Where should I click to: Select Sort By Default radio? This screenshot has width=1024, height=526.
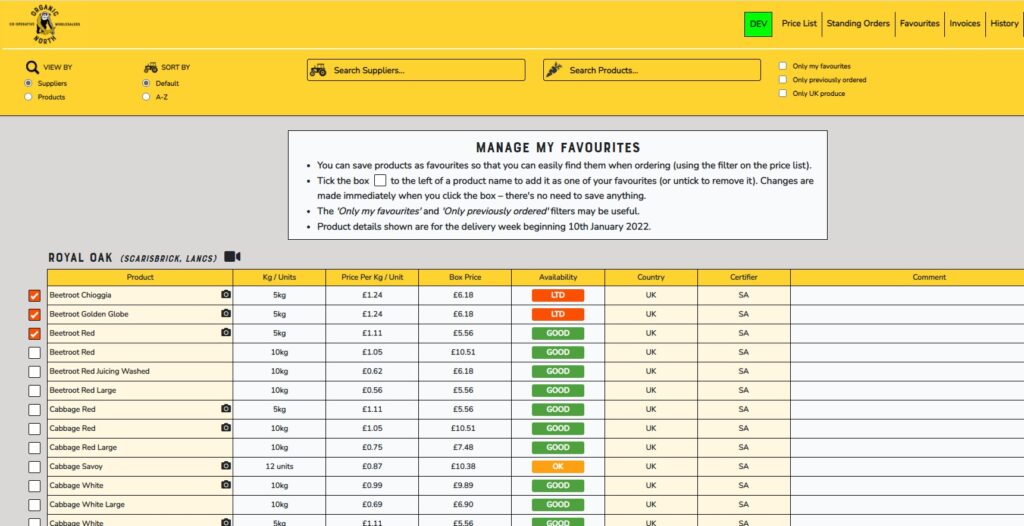[146, 83]
